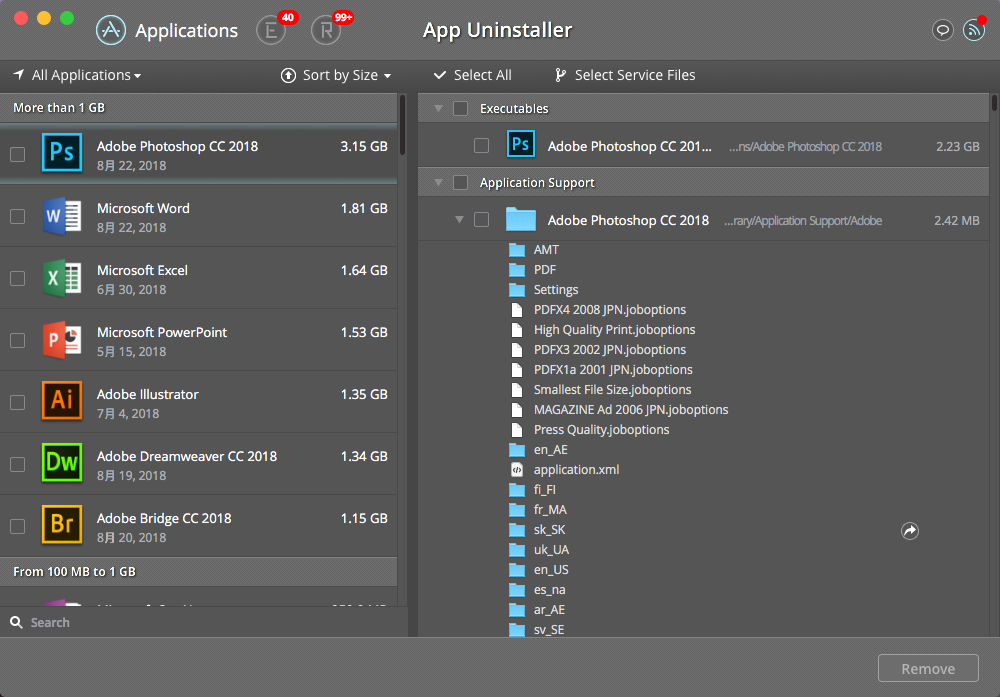Click the application.xml file icon
Image resolution: width=1000 pixels, height=697 pixels.
(517, 470)
